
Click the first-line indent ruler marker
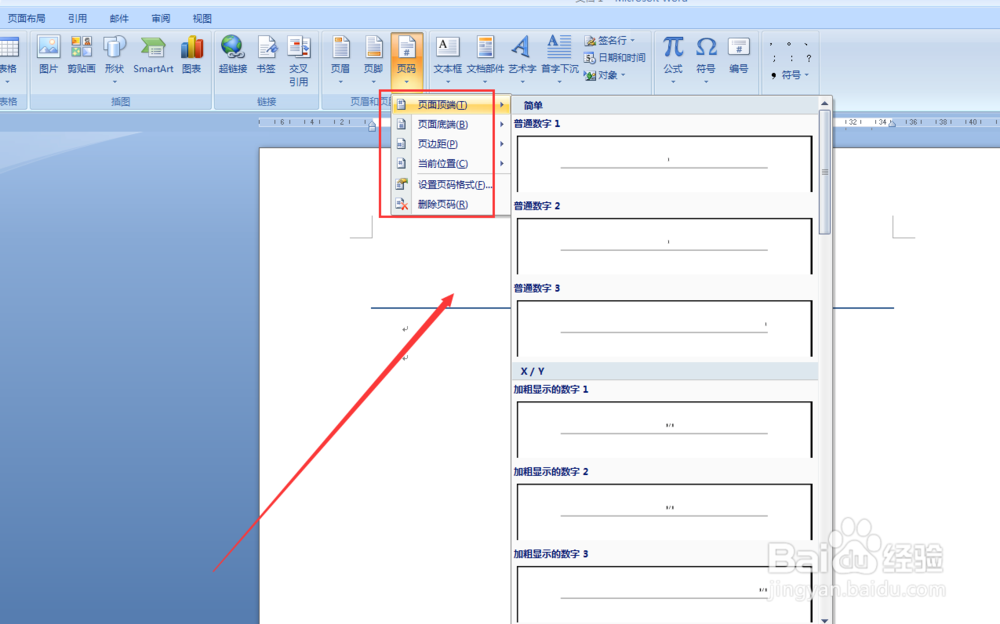tap(372, 121)
